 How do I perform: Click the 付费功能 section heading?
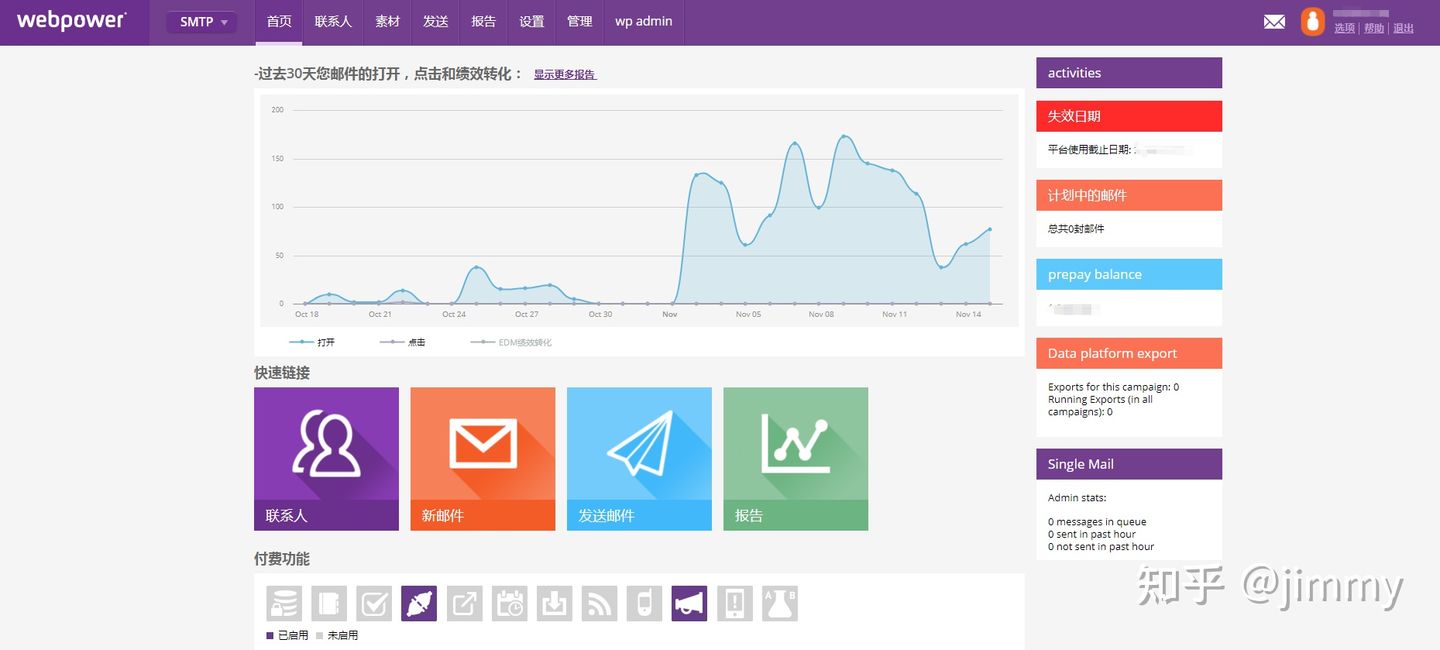pos(282,559)
